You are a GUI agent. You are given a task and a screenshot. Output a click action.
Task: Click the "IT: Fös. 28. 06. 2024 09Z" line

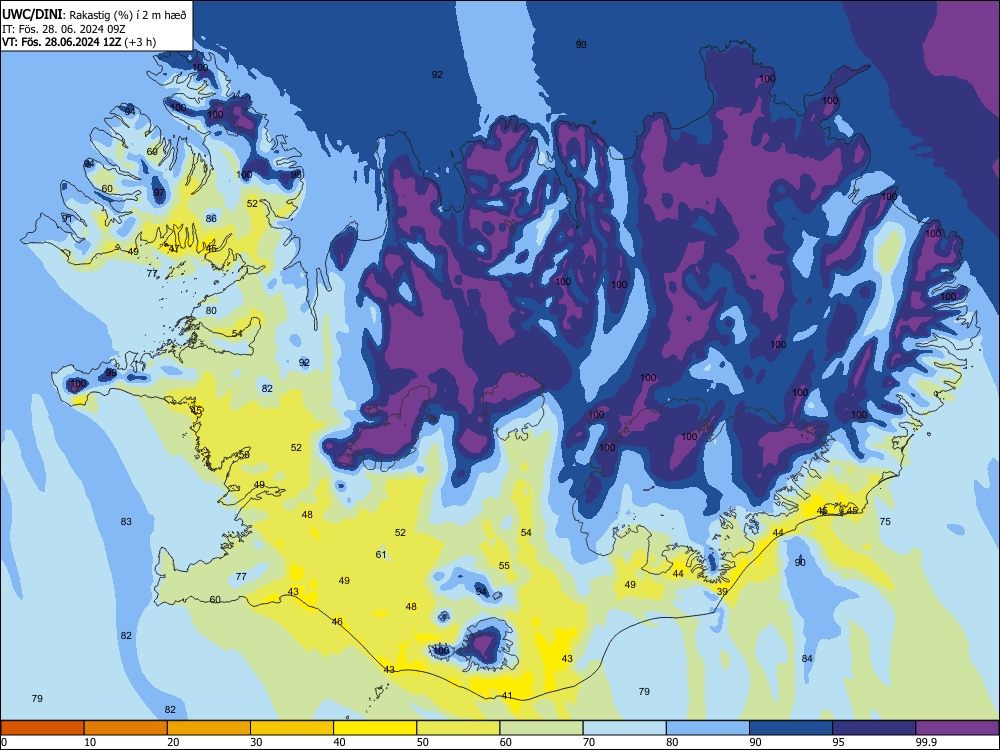click(x=64, y=29)
